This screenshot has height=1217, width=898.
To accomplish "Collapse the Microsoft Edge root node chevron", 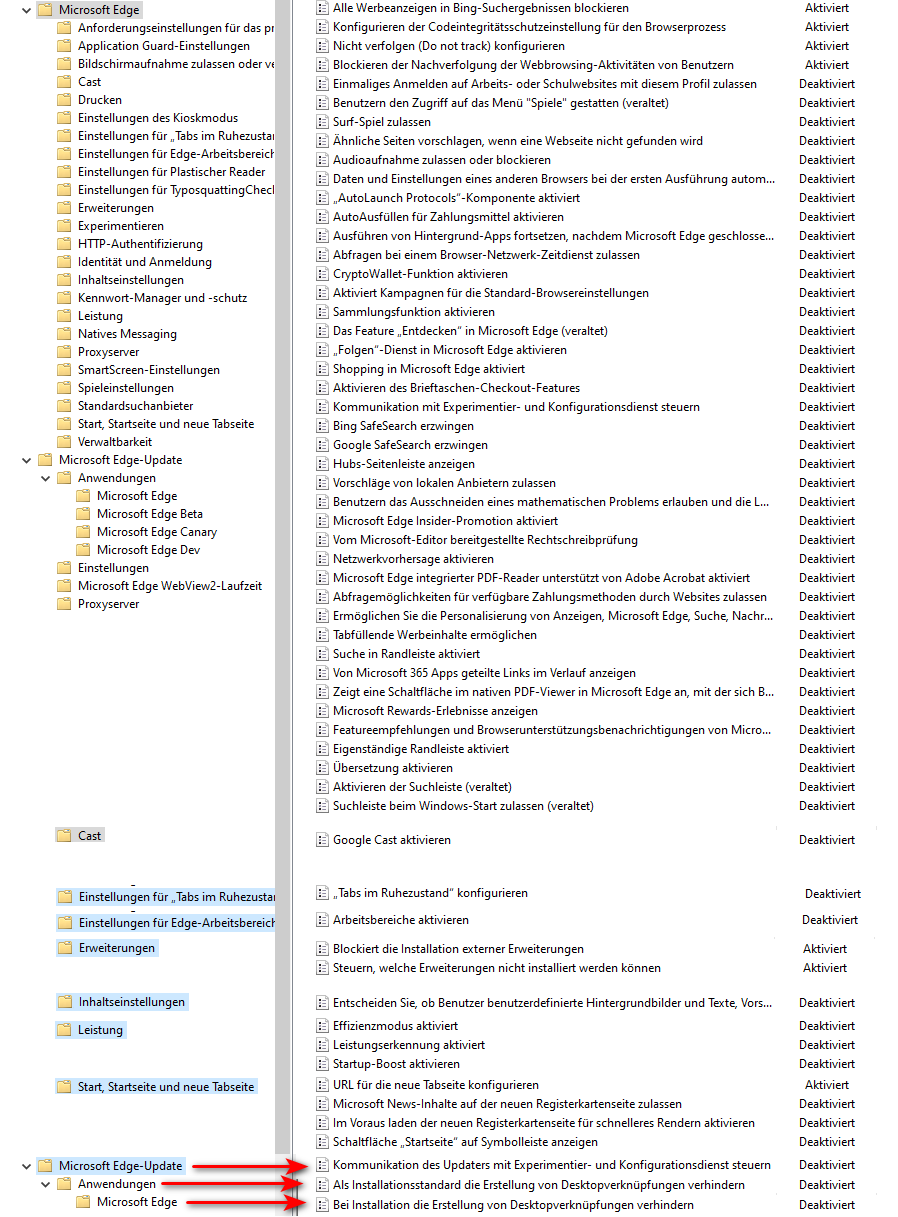I will 26,10.
